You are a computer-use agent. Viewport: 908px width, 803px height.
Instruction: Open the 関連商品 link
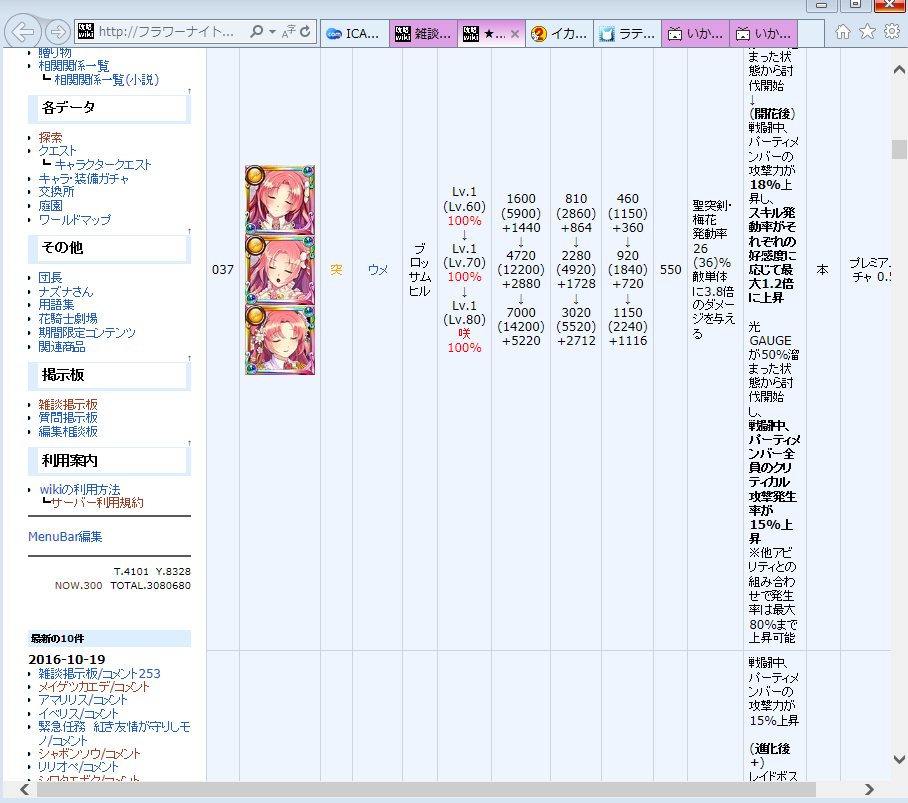tap(62, 346)
